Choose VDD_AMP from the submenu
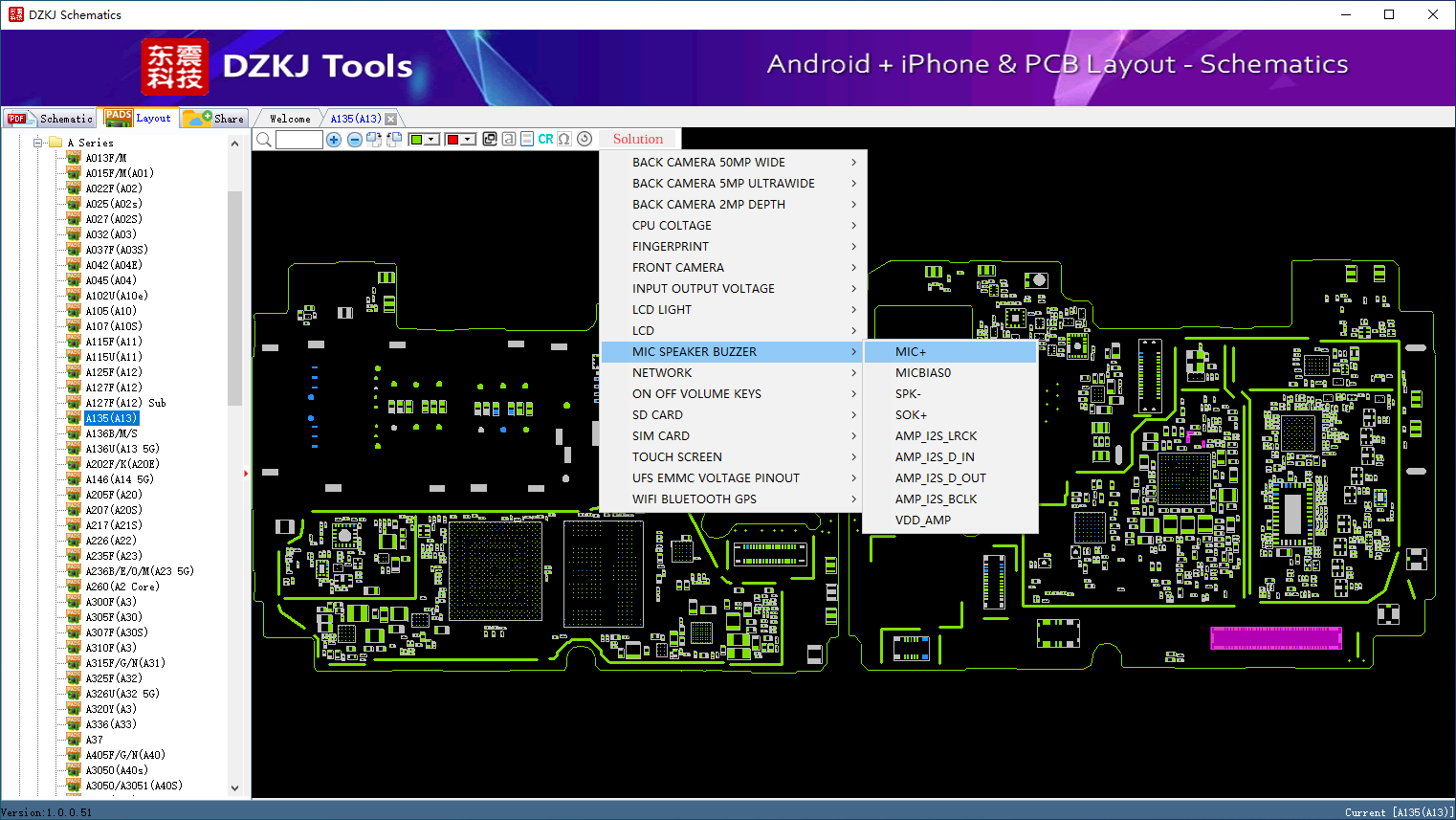Image resolution: width=1456 pixels, height=820 pixels. pyautogui.click(x=951, y=521)
